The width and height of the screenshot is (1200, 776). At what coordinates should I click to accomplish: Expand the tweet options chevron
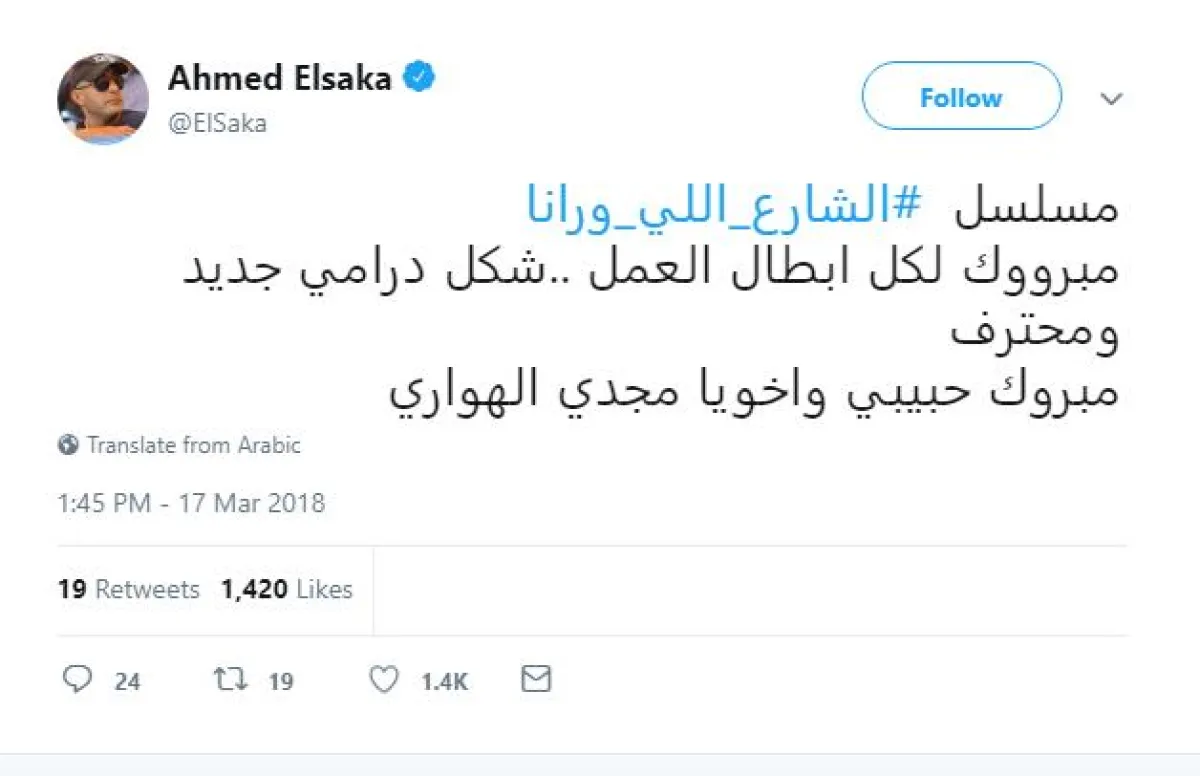pyautogui.click(x=1111, y=98)
